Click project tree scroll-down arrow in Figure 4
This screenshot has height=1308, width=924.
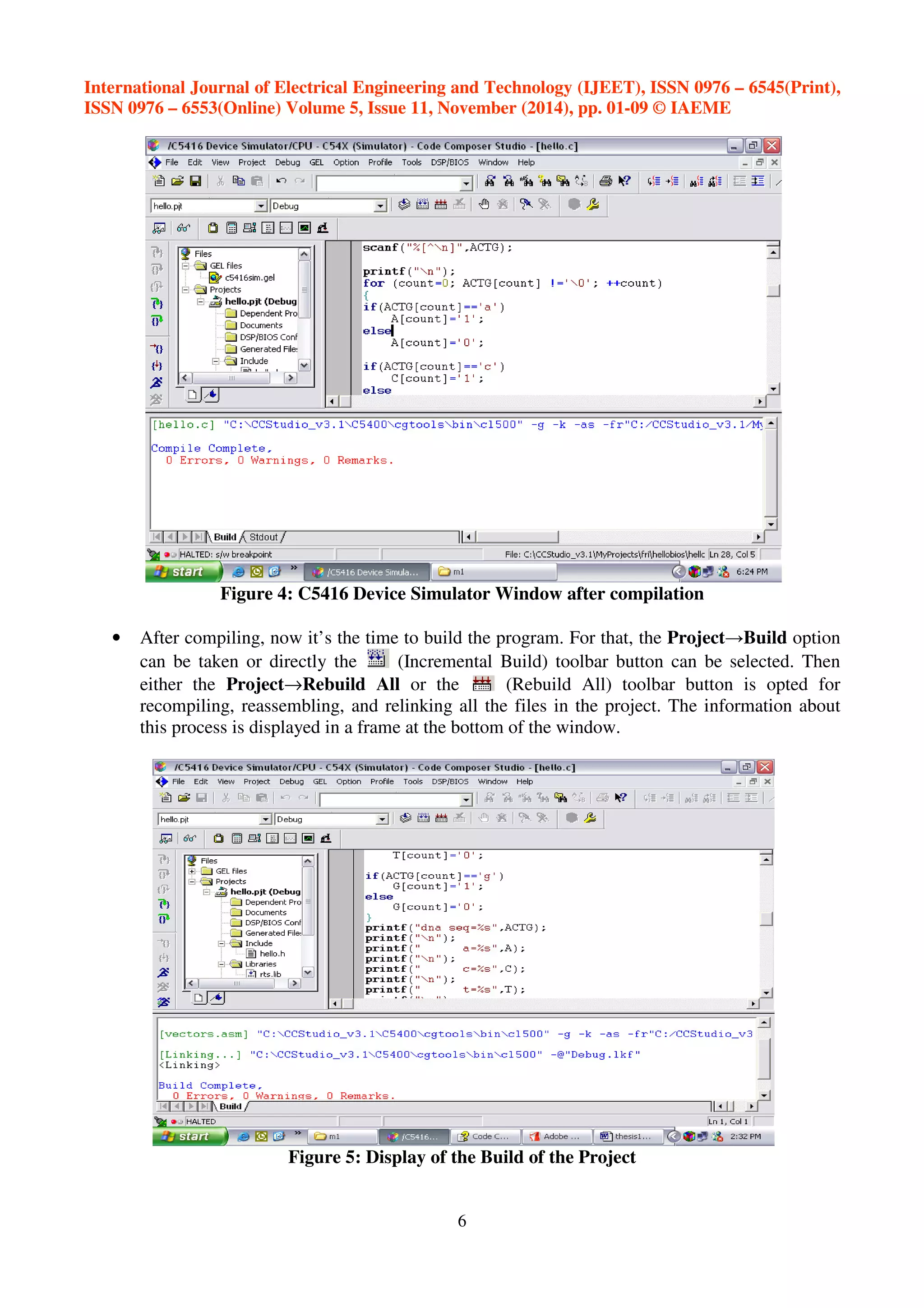[304, 365]
